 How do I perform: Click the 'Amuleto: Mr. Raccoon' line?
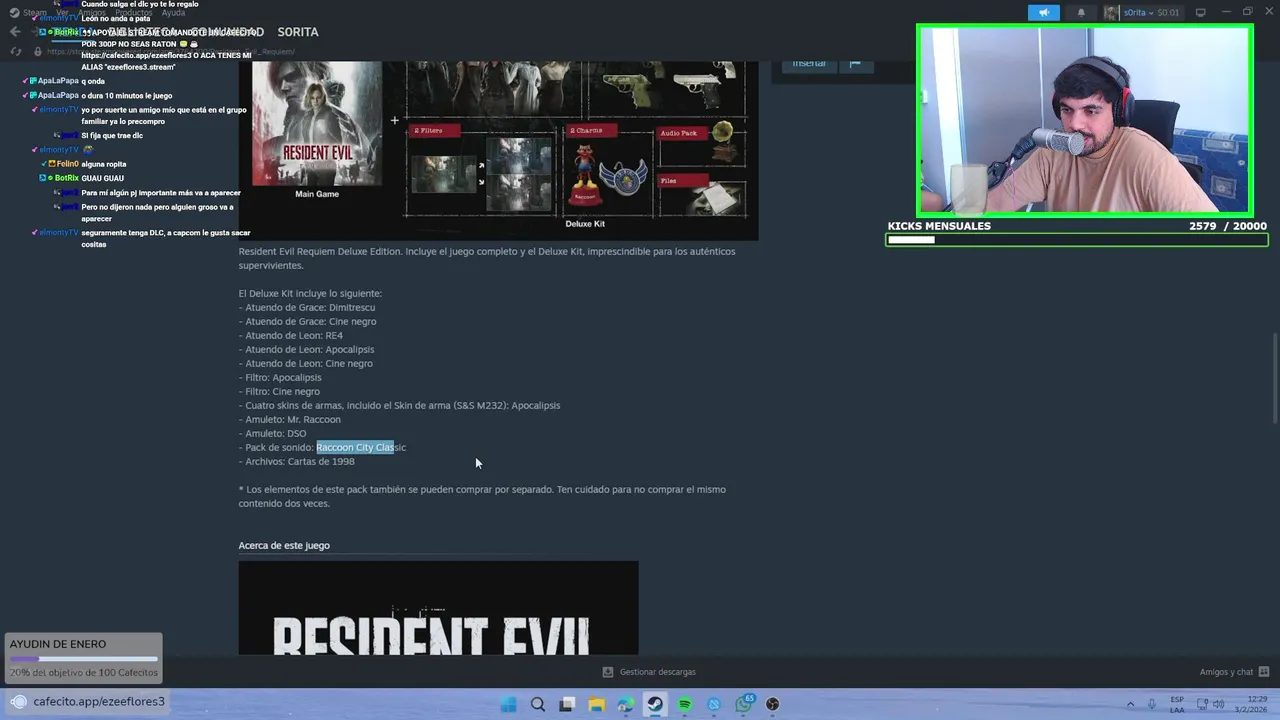[x=290, y=419]
